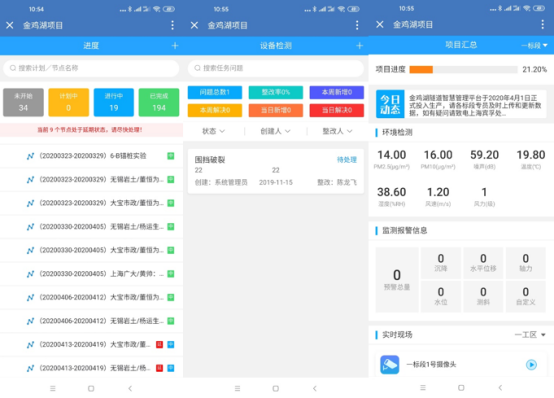Expand the 创建人 filter dropdown
This screenshot has width=554, height=398.
coord(276,131)
